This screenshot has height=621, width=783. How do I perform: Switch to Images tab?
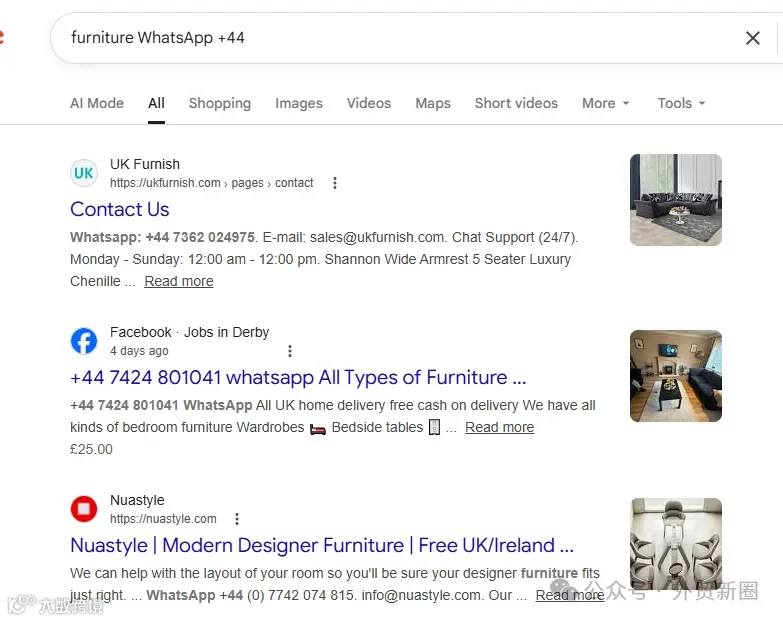pos(299,103)
